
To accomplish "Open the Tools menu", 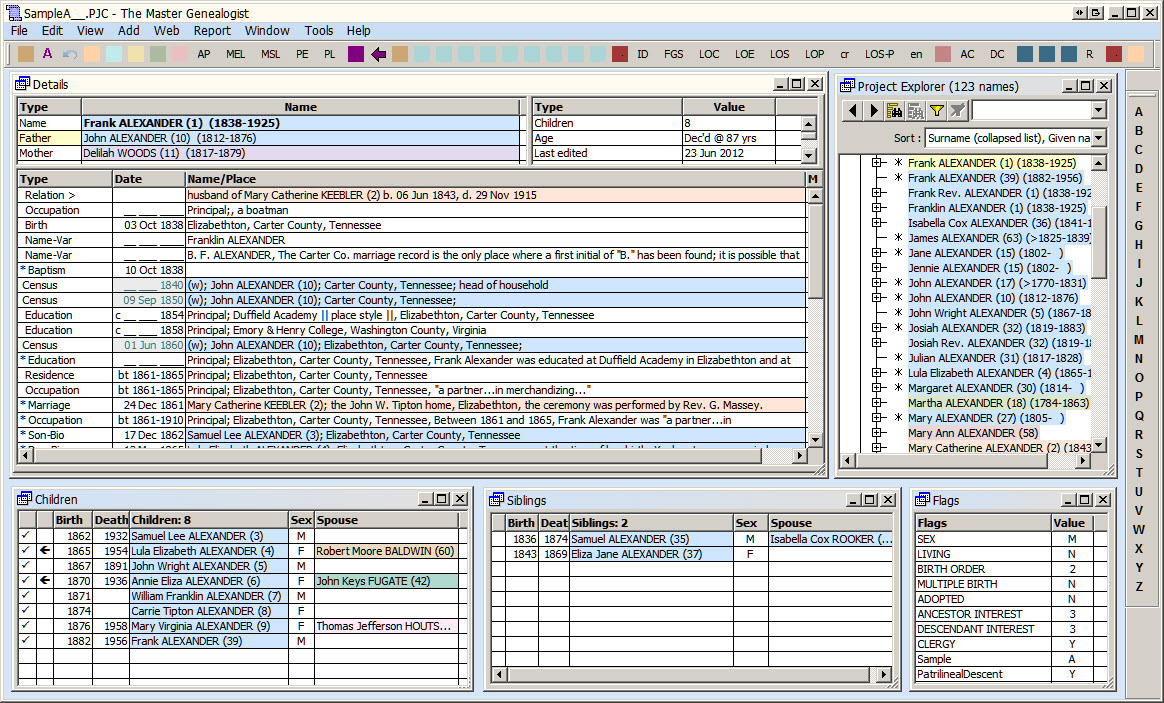I will (x=319, y=31).
